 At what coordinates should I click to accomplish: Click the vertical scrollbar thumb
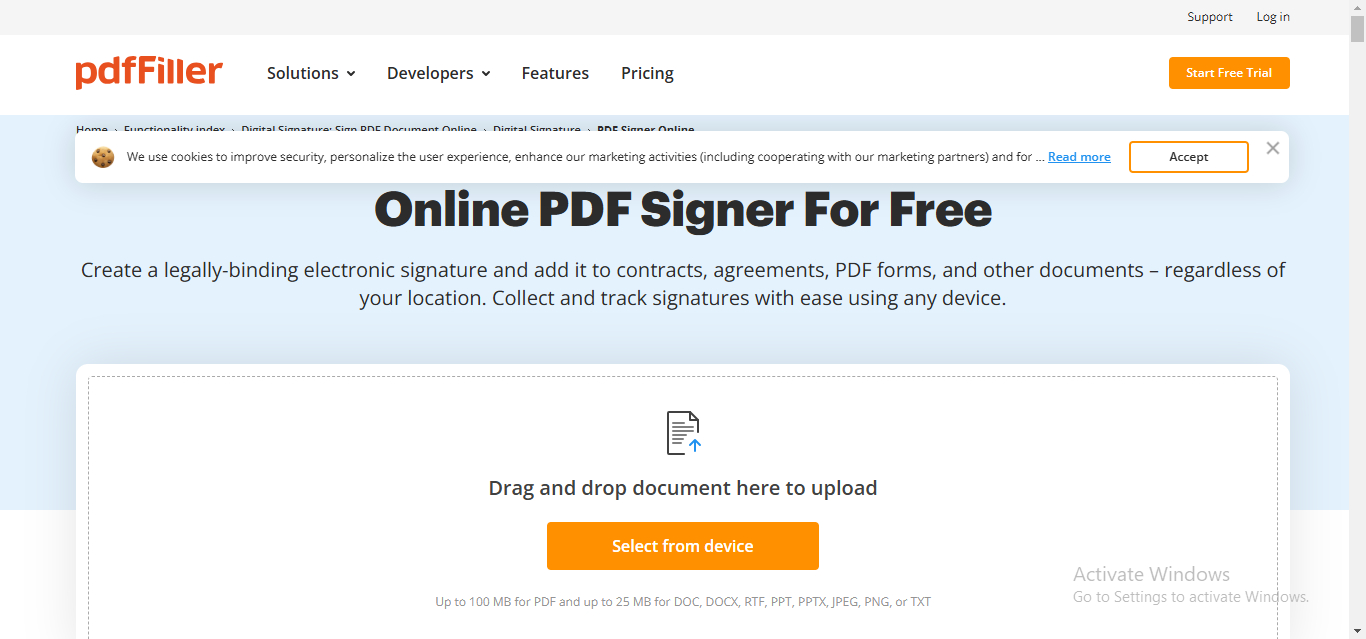point(1357,29)
